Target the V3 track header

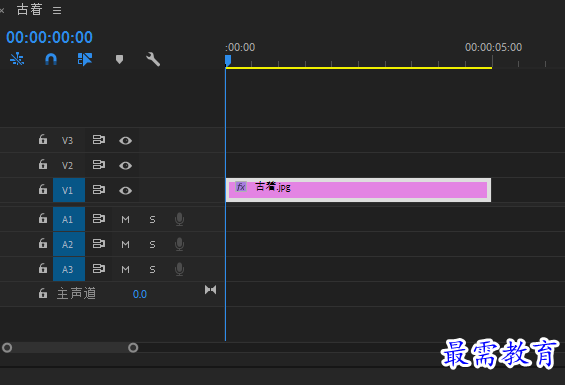pos(67,140)
